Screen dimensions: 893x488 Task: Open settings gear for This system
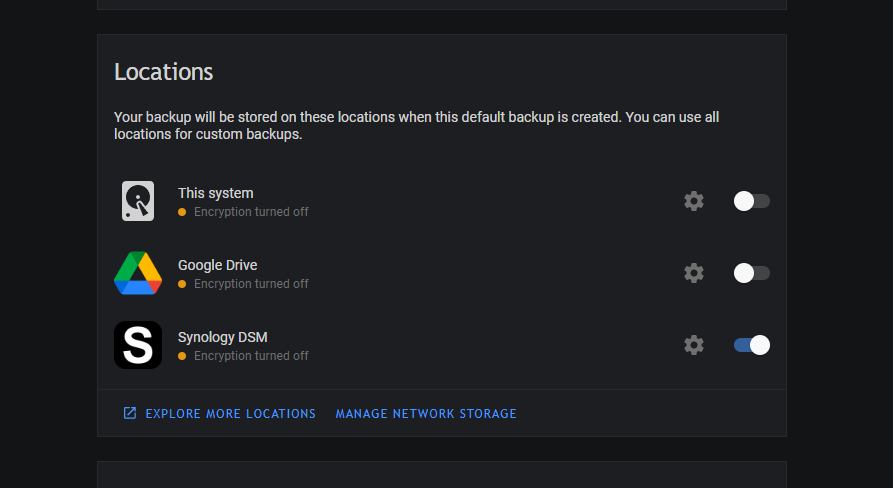pyautogui.click(x=694, y=201)
